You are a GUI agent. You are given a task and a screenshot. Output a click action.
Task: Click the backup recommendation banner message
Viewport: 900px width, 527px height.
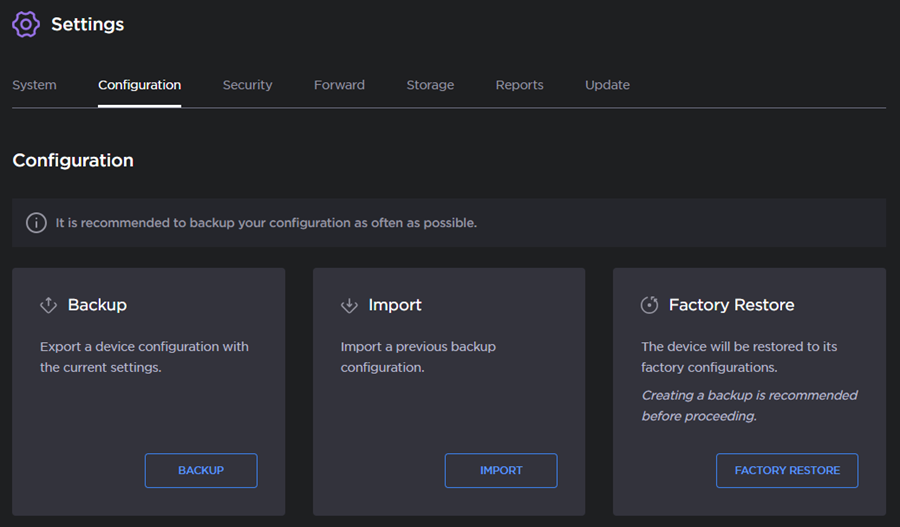[x=266, y=223]
